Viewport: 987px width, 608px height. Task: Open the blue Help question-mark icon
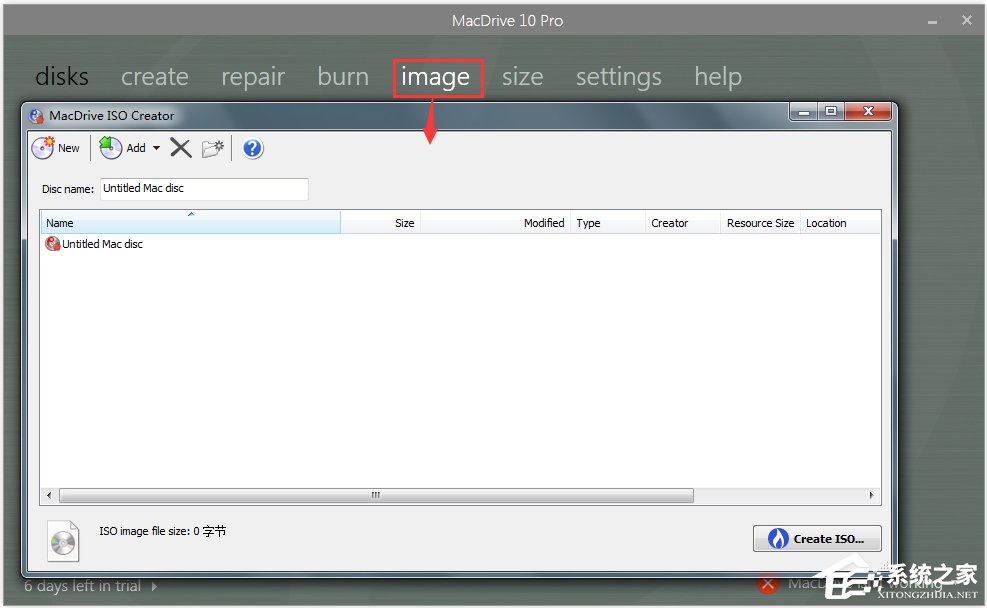pos(252,149)
